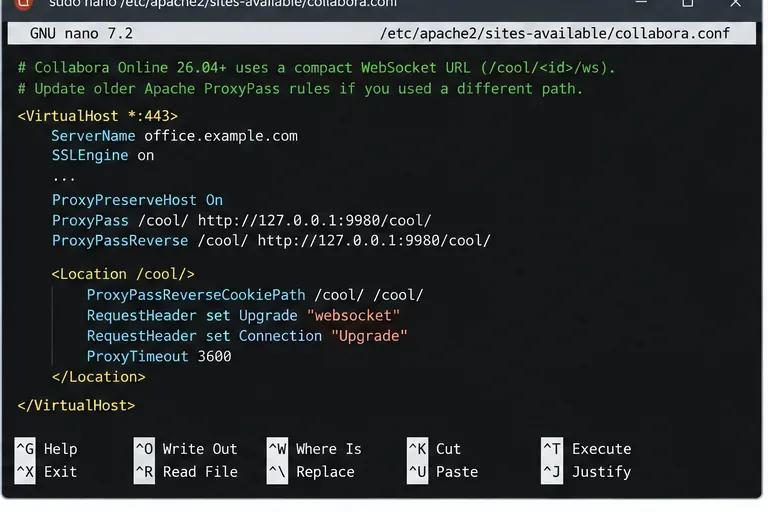
Task: Click the 'ProxyTimeout' directive
Action: (137, 357)
